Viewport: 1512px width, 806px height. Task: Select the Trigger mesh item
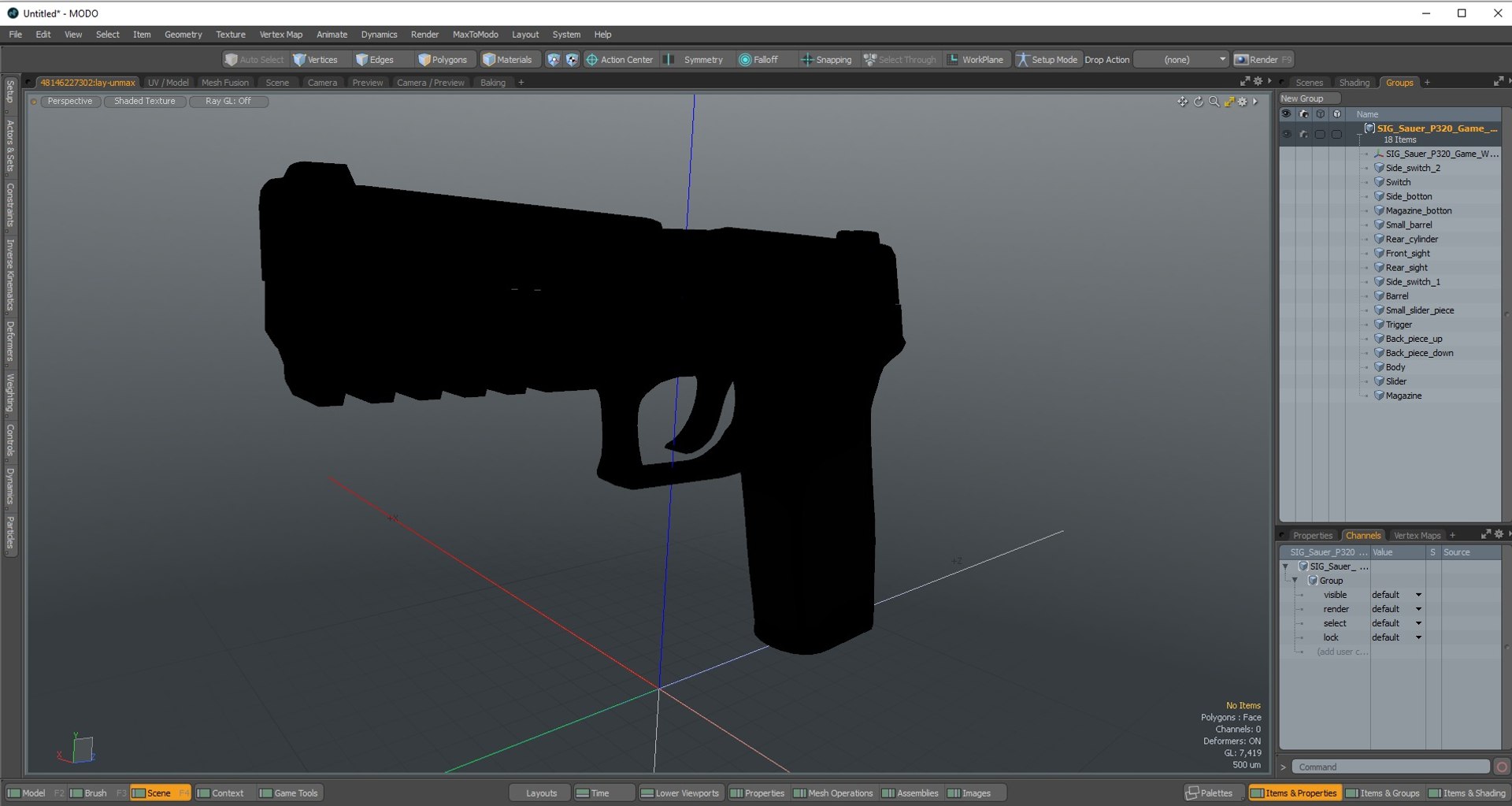click(1399, 325)
